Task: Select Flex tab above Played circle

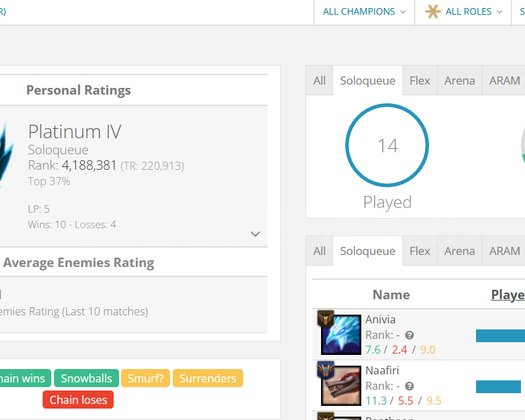Action: tap(420, 81)
